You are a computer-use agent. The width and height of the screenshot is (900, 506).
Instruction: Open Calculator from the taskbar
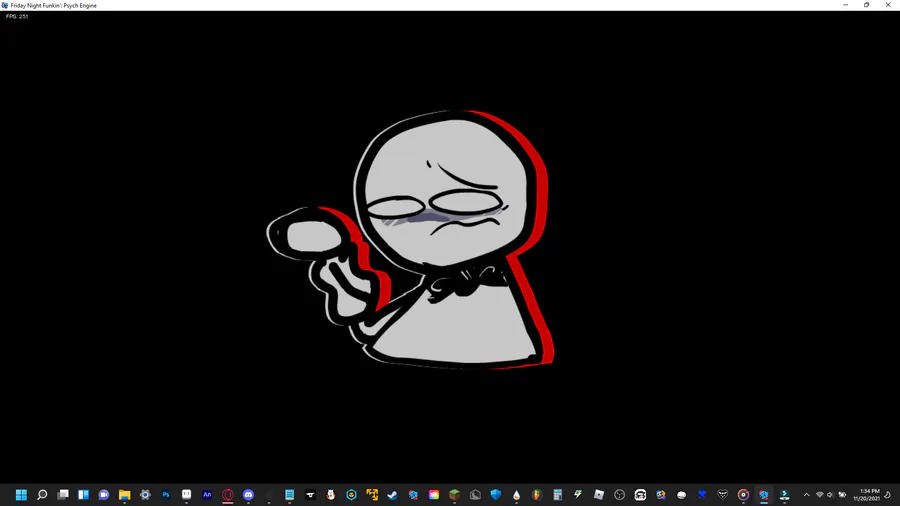tap(557, 495)
